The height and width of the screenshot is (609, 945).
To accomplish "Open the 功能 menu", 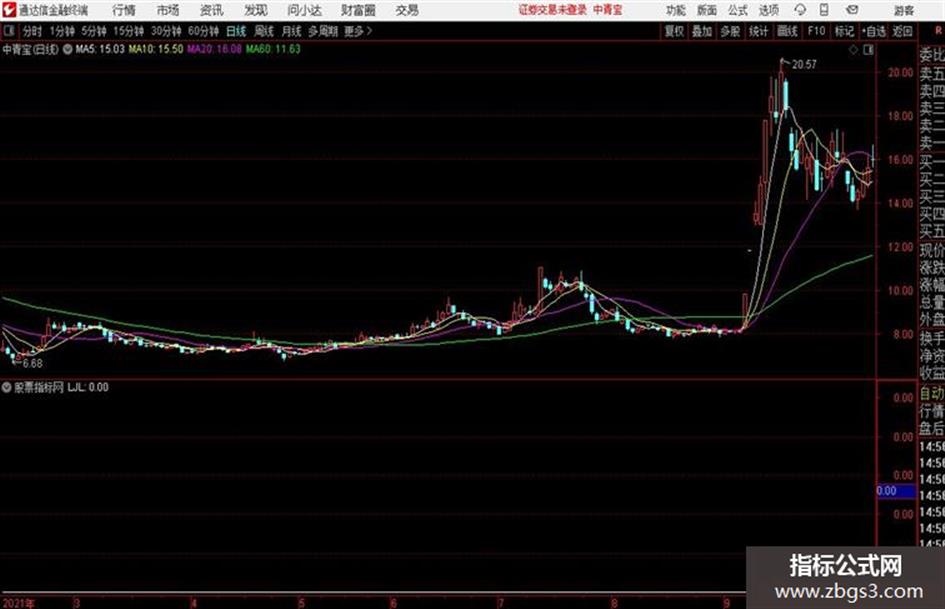I will coord(676,10).
